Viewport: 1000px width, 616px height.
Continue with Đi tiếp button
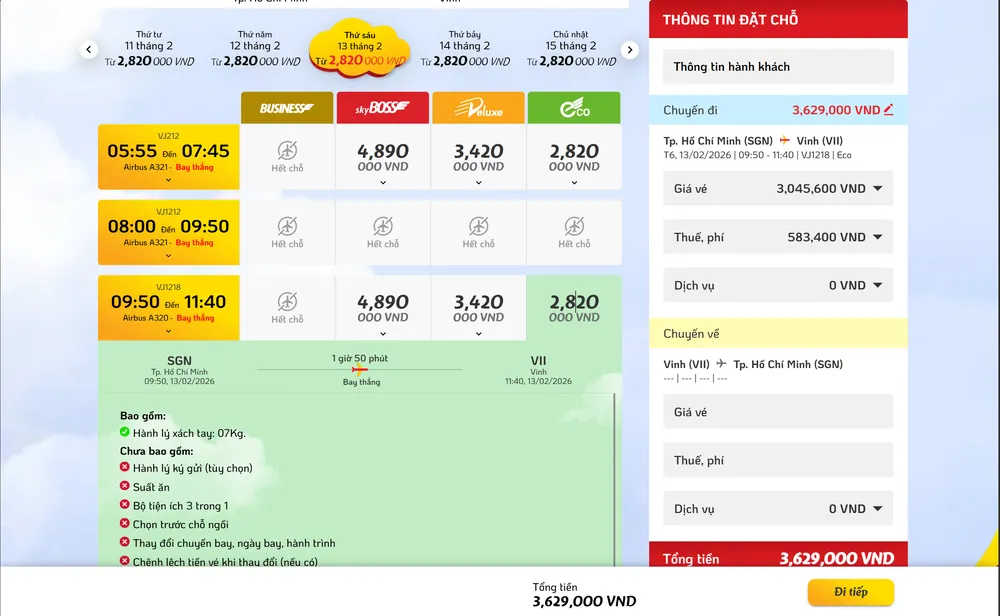point(851,592)
